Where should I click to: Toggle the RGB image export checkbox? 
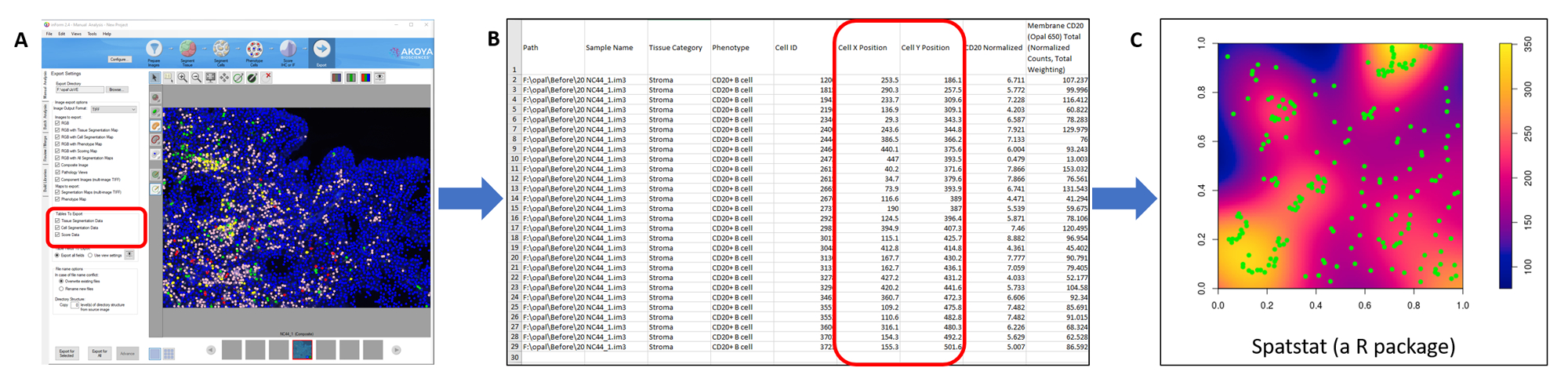57,123
